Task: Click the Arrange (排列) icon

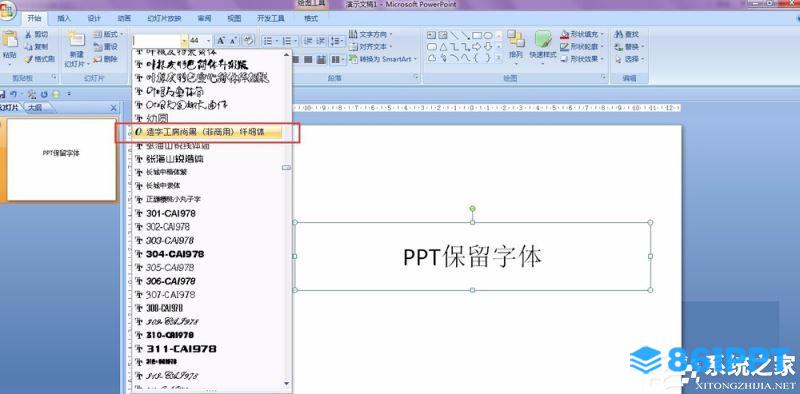Action: tap(516, 40)
